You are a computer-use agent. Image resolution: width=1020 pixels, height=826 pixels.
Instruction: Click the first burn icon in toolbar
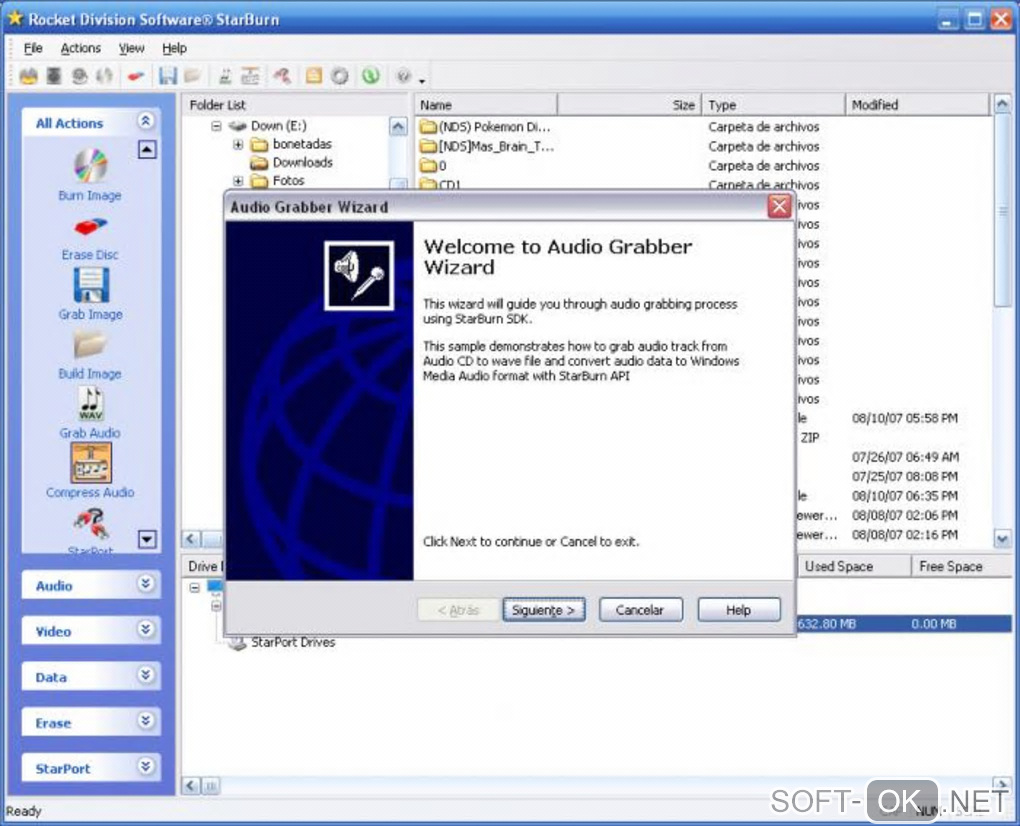28,76
